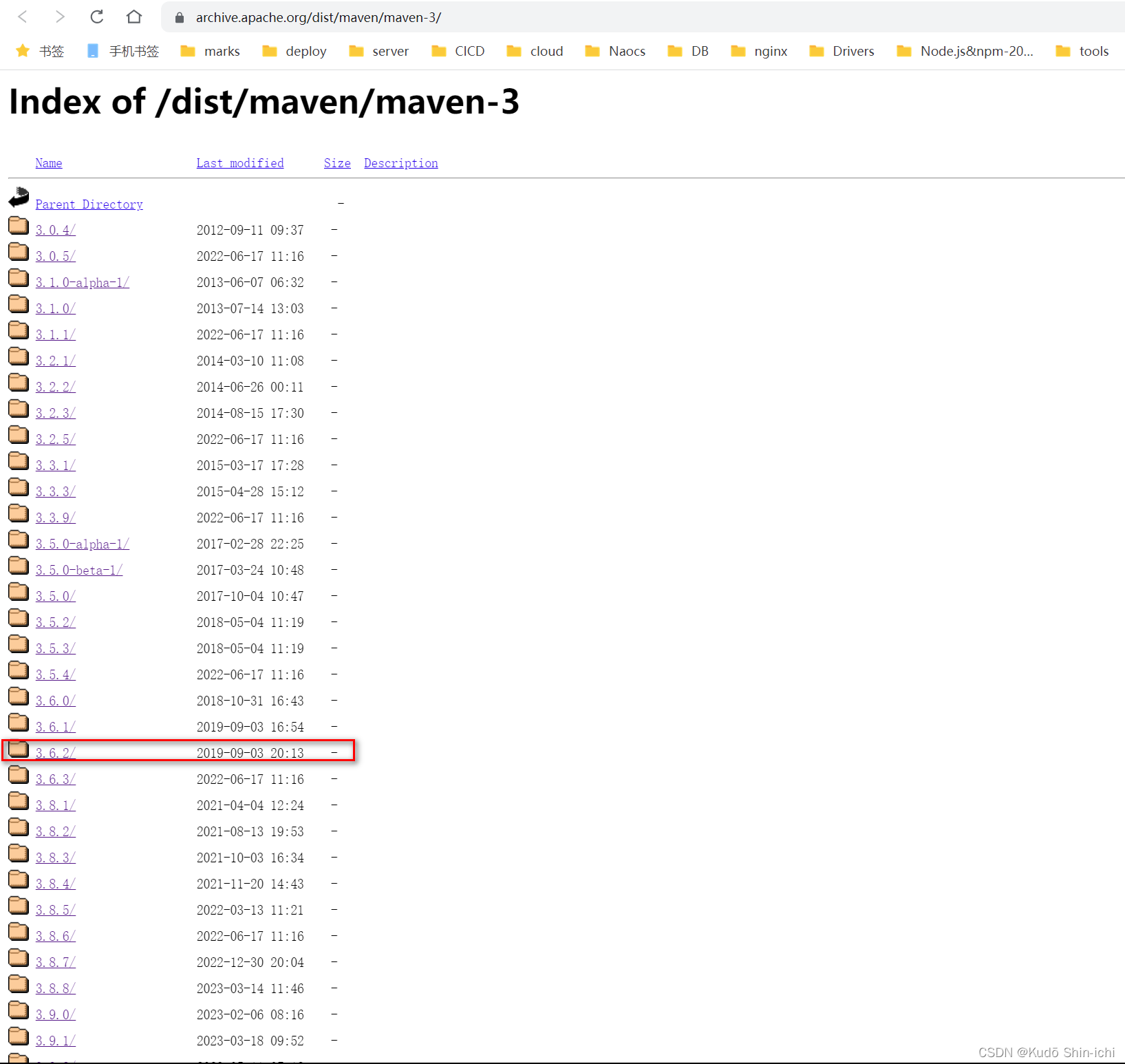Open the 3.1.0-alpha-1/ directory link
The width and height of the screenshot is (1125, 1064).
tap(83, 282)
